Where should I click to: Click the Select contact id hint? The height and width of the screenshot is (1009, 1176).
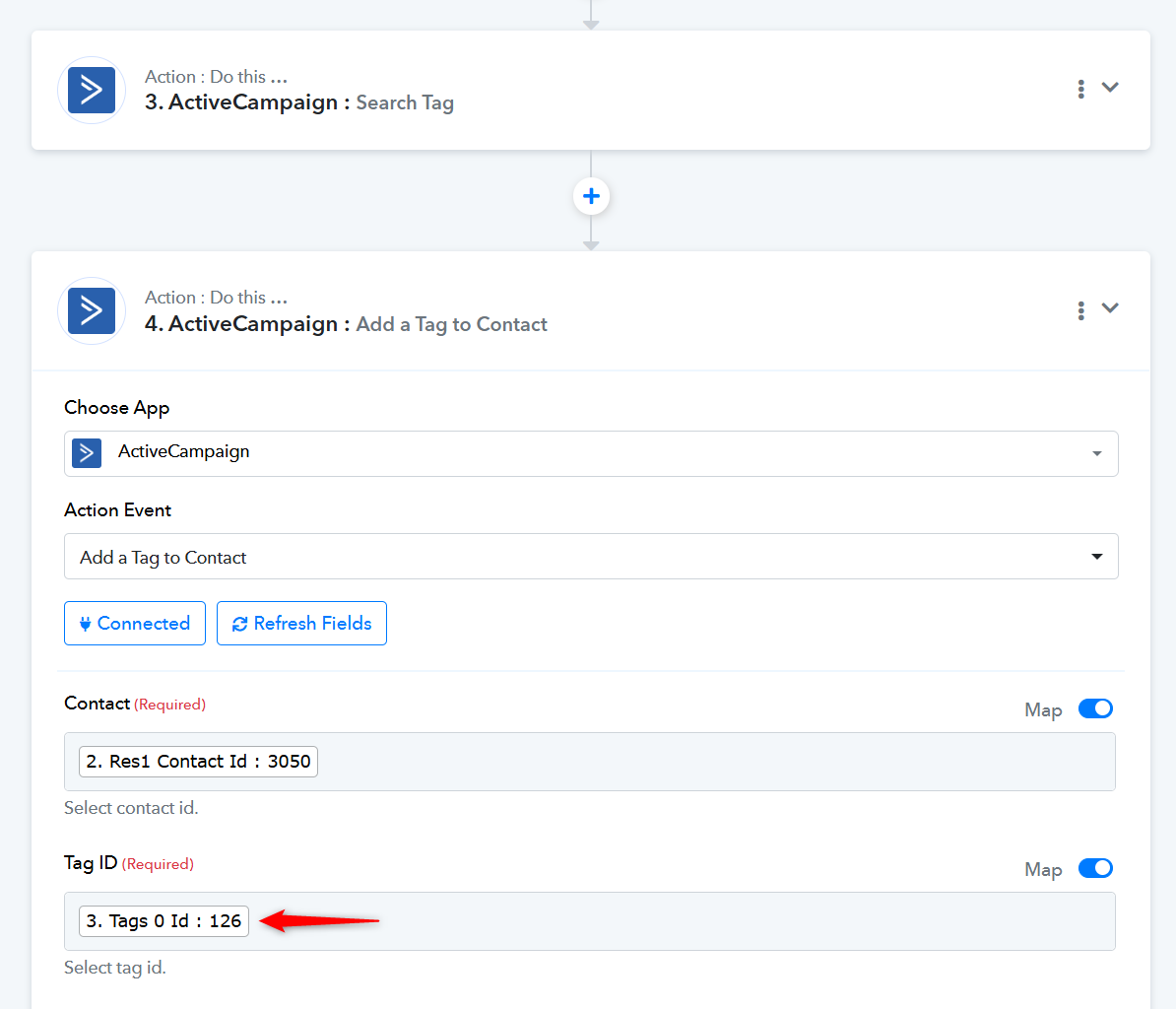pyautogui.click(x=131, y=808)
